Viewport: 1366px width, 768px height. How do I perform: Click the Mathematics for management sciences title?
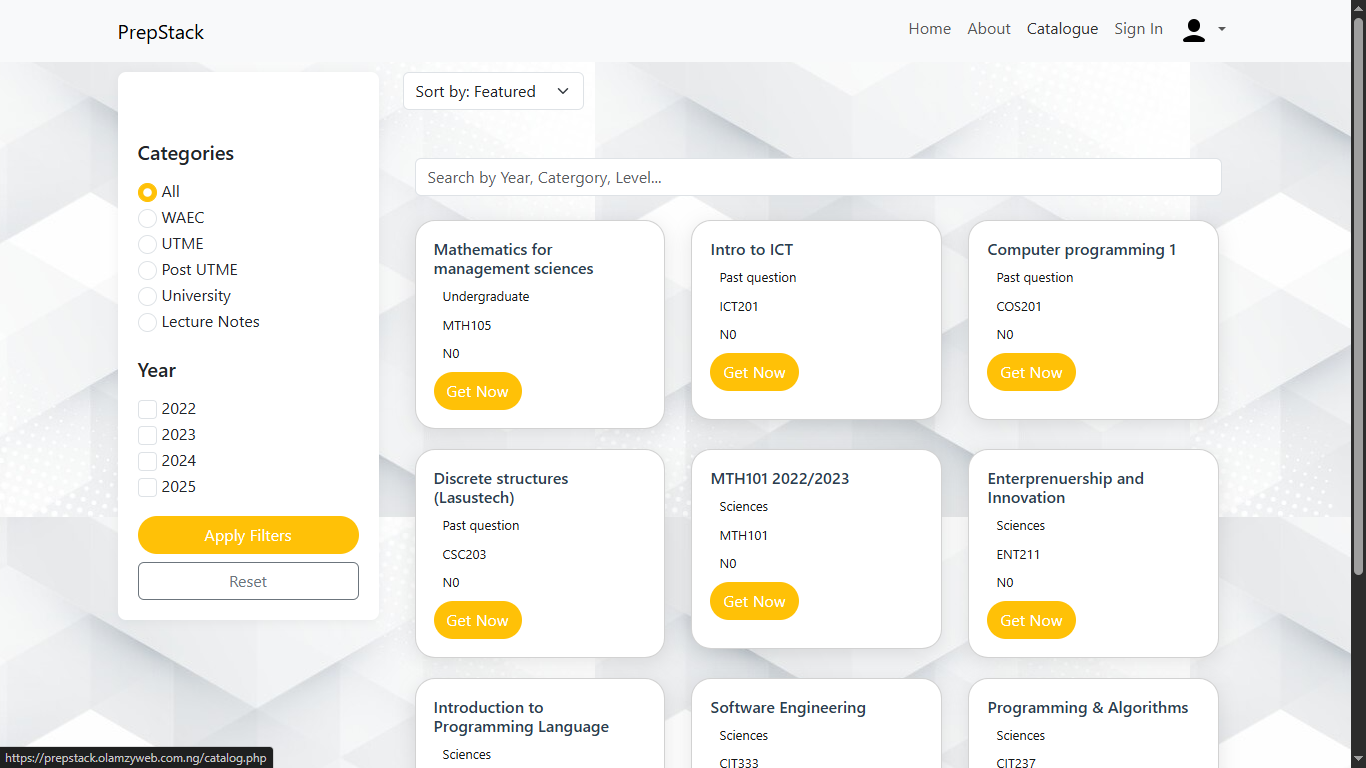[514, 259]
